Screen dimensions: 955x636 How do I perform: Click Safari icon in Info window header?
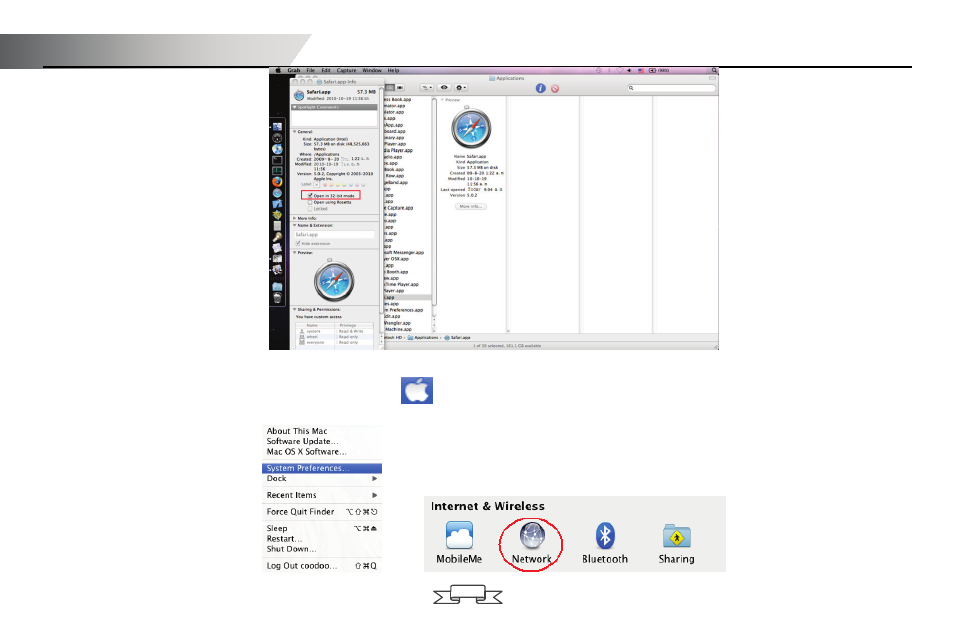click(x=299, y=95)
